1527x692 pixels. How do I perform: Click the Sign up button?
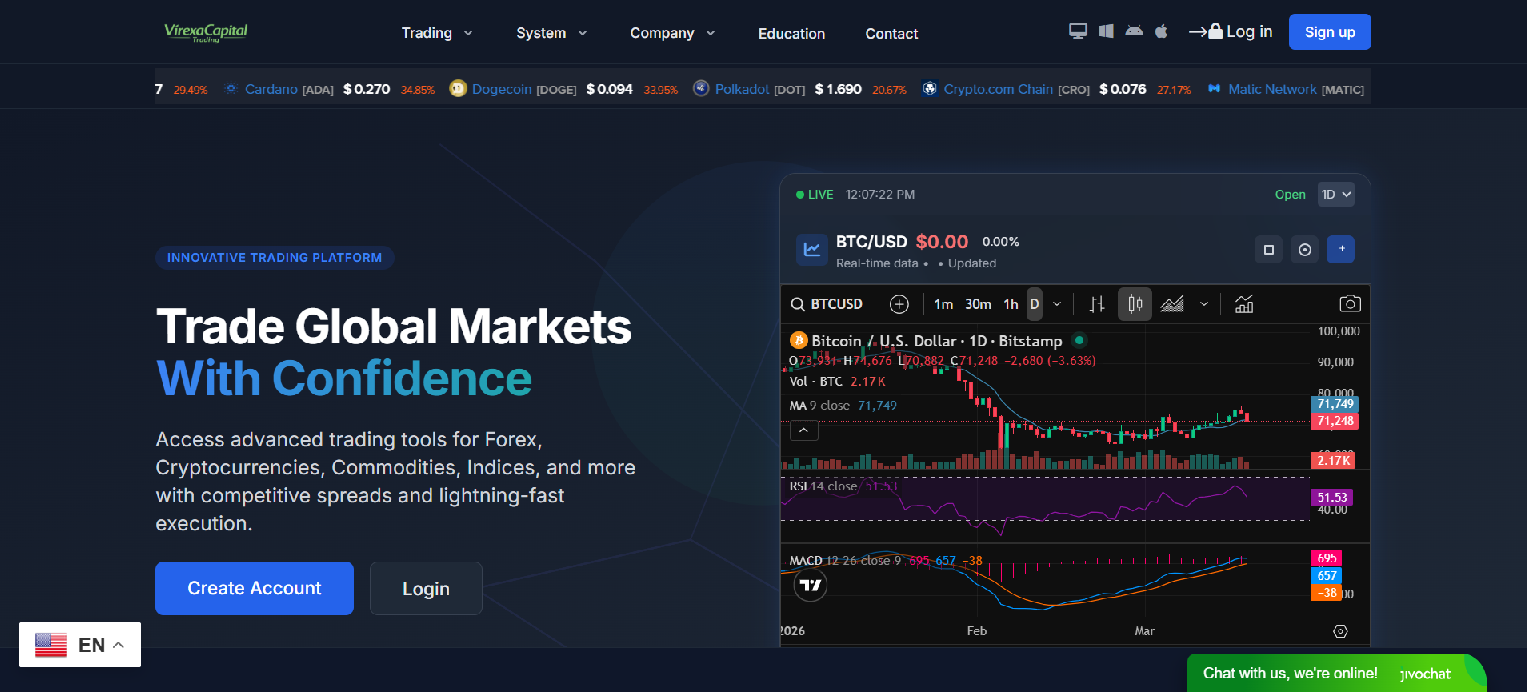tap(1329, 32)
